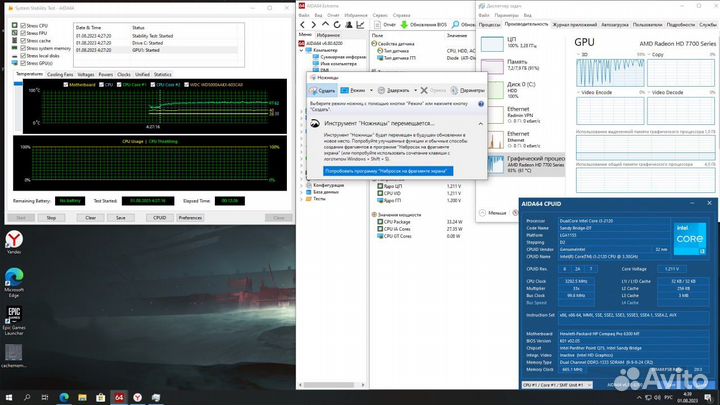The width and height of the screenshot is (720, 405).
Task: Open the Избранное tab in AIDA64 sidebar
Action: click(x=328, y=35)
